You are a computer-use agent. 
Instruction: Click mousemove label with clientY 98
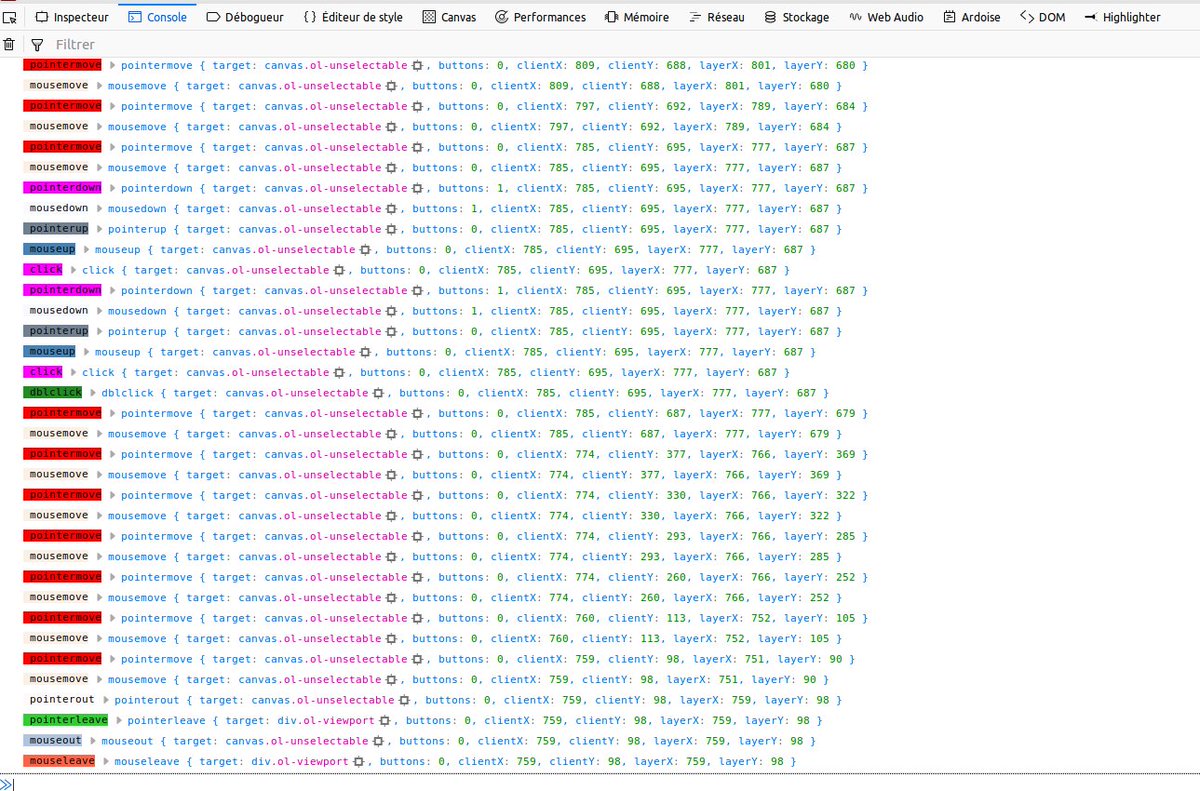58,680
